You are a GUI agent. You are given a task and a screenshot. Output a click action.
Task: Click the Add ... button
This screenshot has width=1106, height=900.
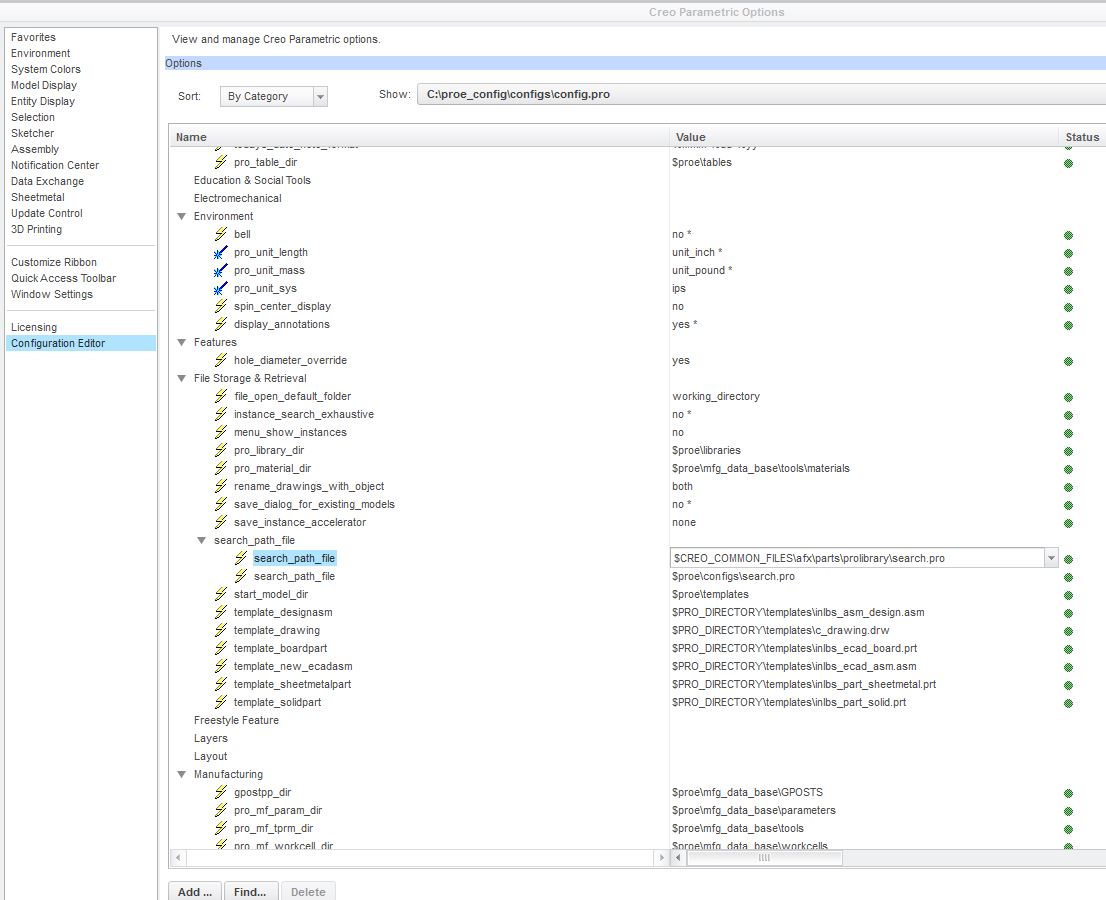coord(195,892)
